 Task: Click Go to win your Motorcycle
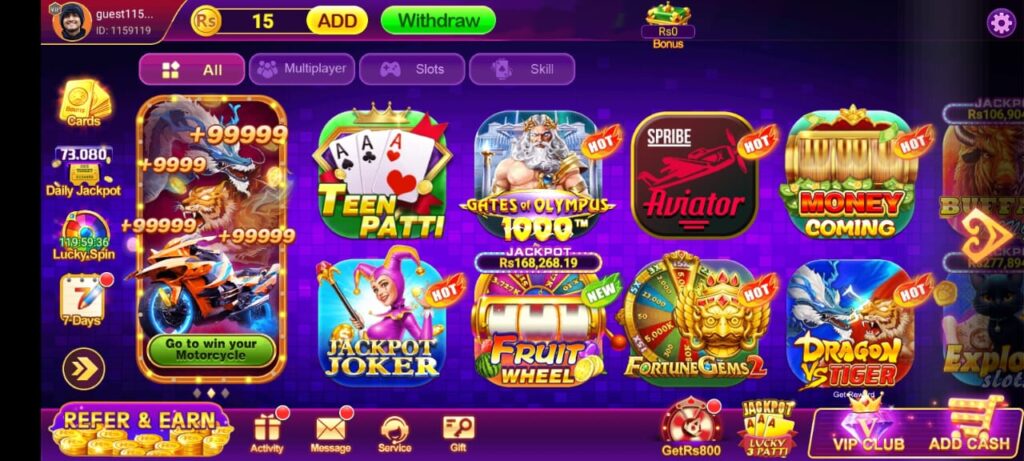211,351
